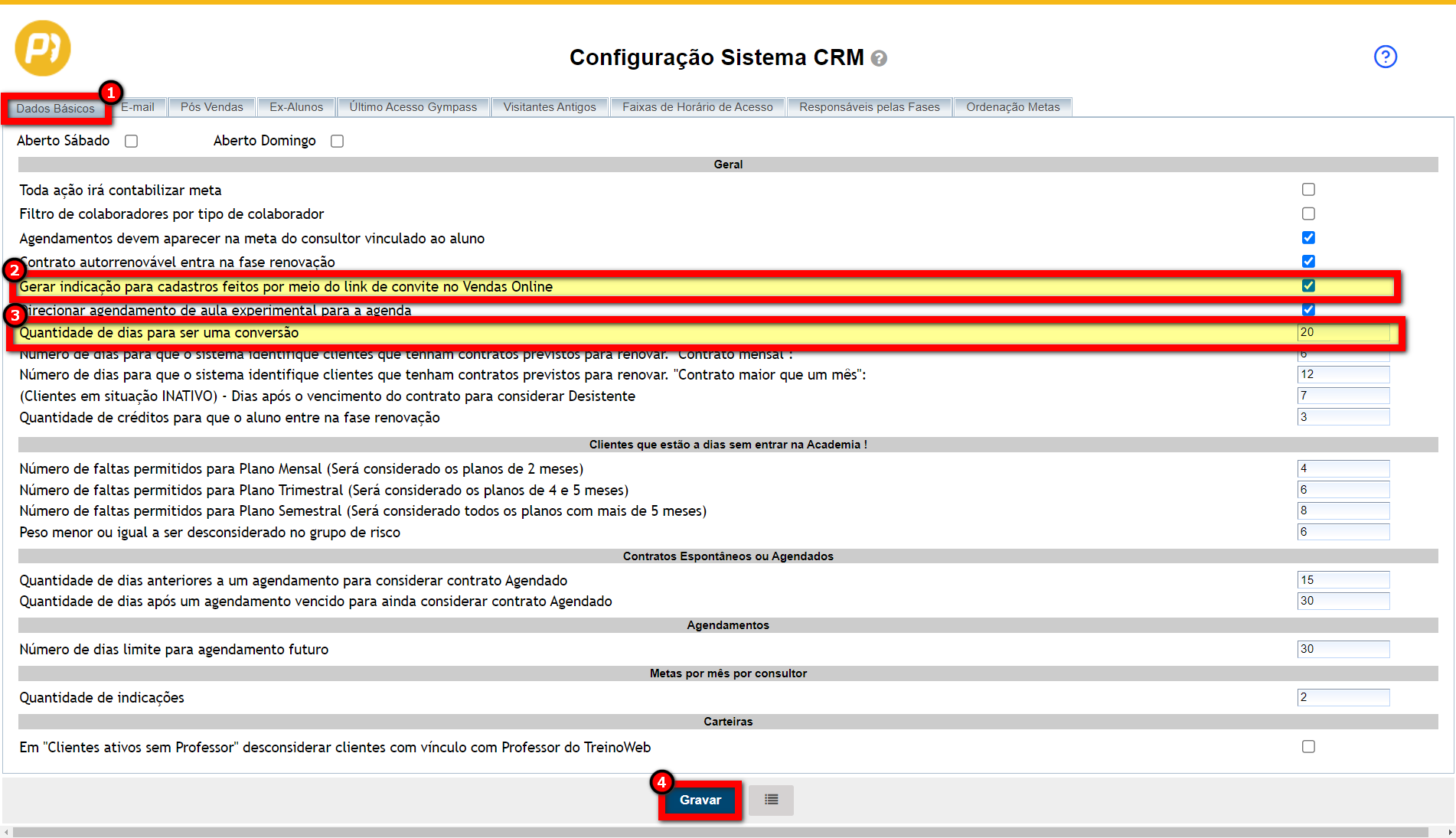Click the horizontal scrollbar at page bottom
The image size is (1456, 838).
click(x=720, y=832)
